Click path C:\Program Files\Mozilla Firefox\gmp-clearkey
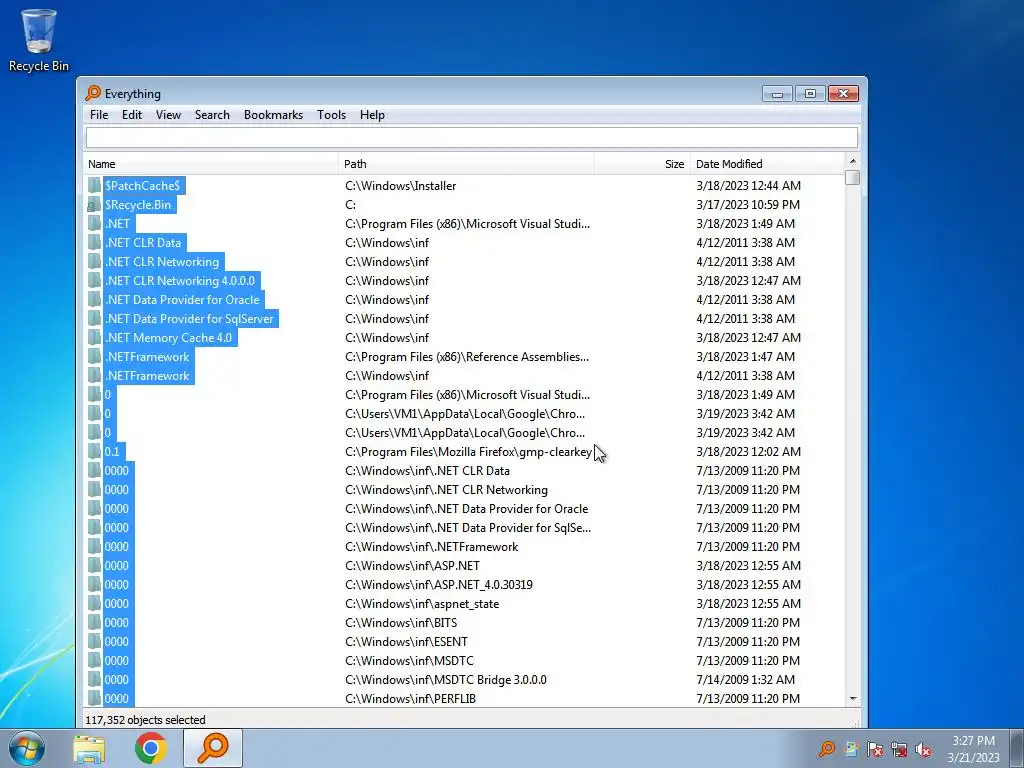Screen dimensions: 1024x768 point(468,451)
